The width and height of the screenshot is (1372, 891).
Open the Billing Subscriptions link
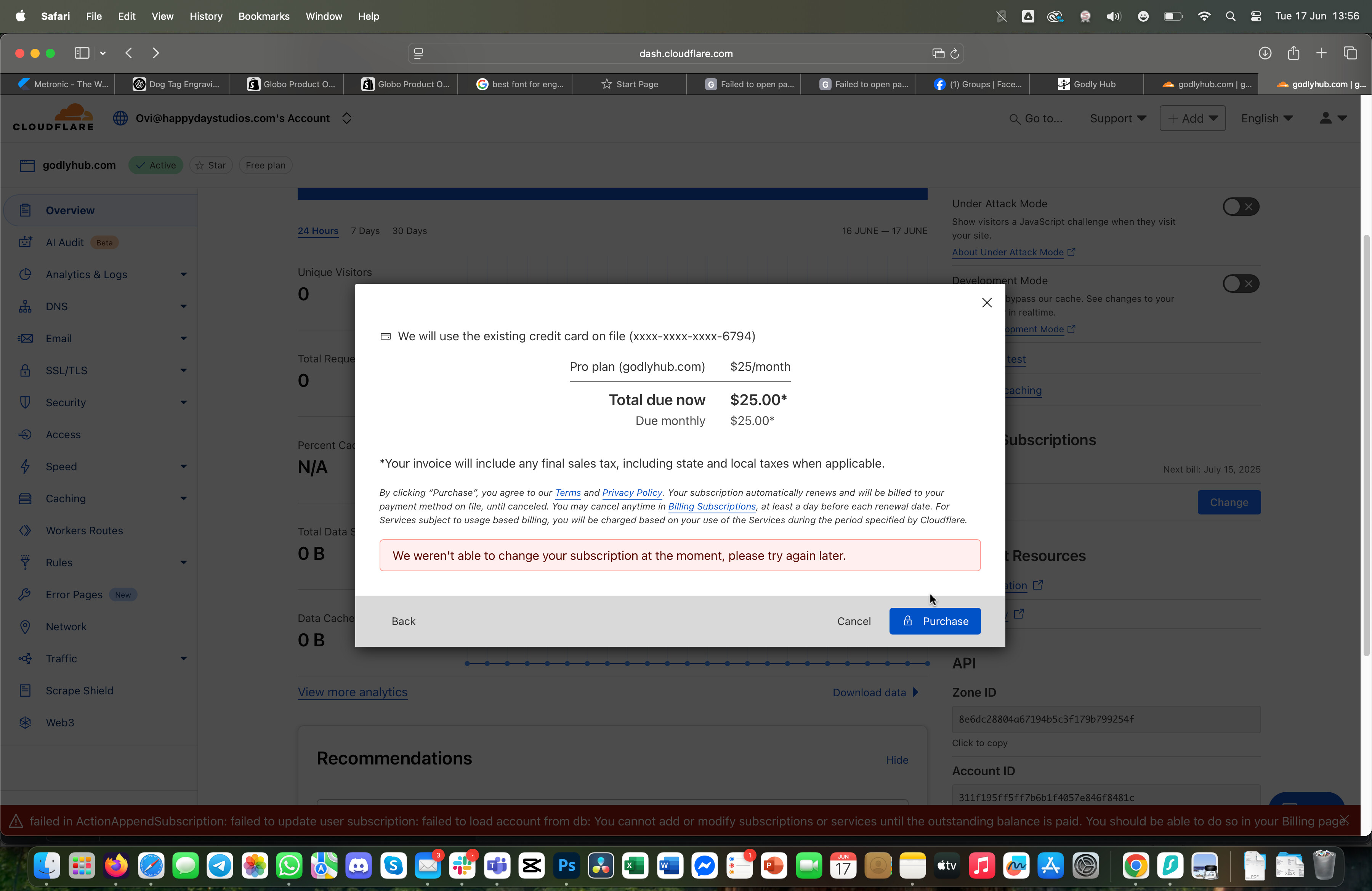point(712,506)
